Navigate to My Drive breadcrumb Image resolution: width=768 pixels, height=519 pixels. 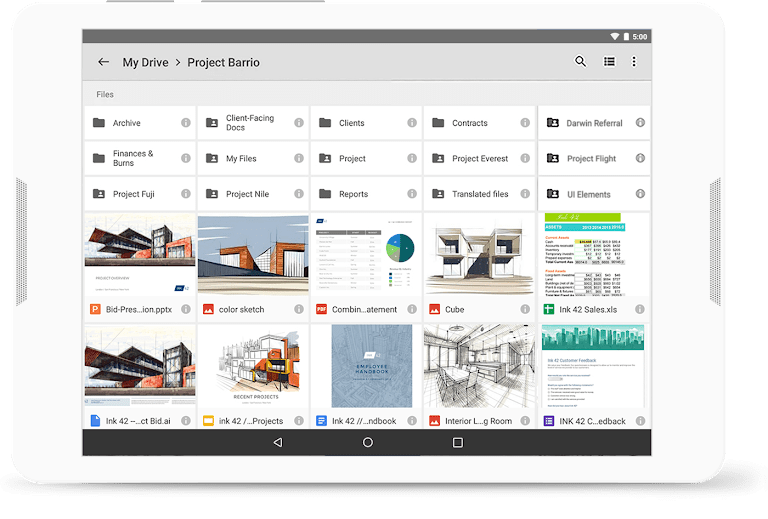(x=145, y=62)
